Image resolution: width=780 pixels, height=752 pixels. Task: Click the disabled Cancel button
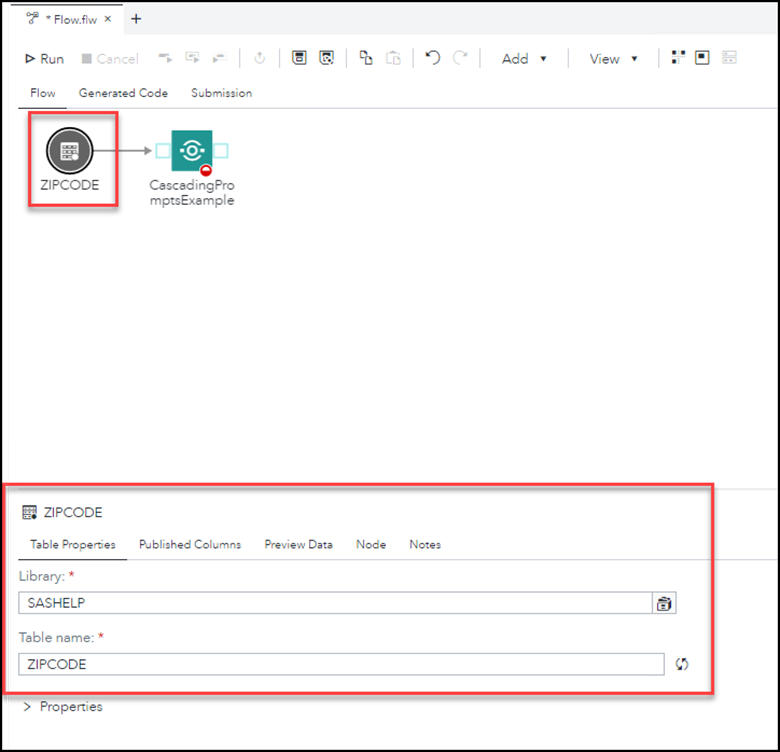(x=109, y=59)
